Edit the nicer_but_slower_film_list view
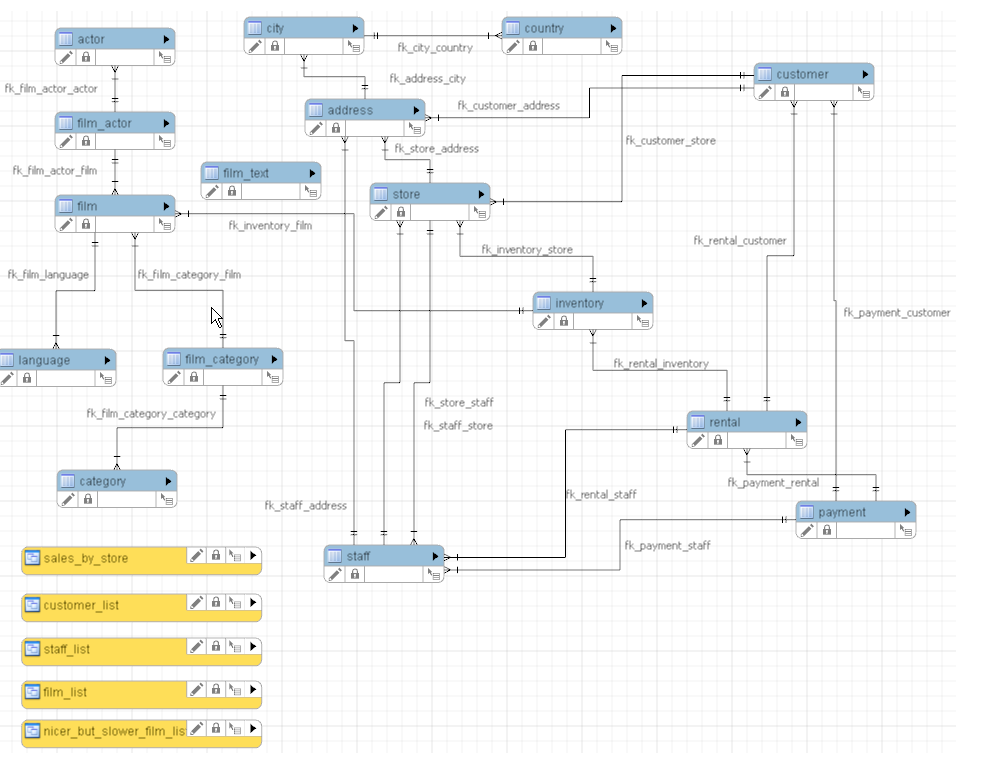The height and width of the screenshot is (761, 1002). (x=196, y=728)
